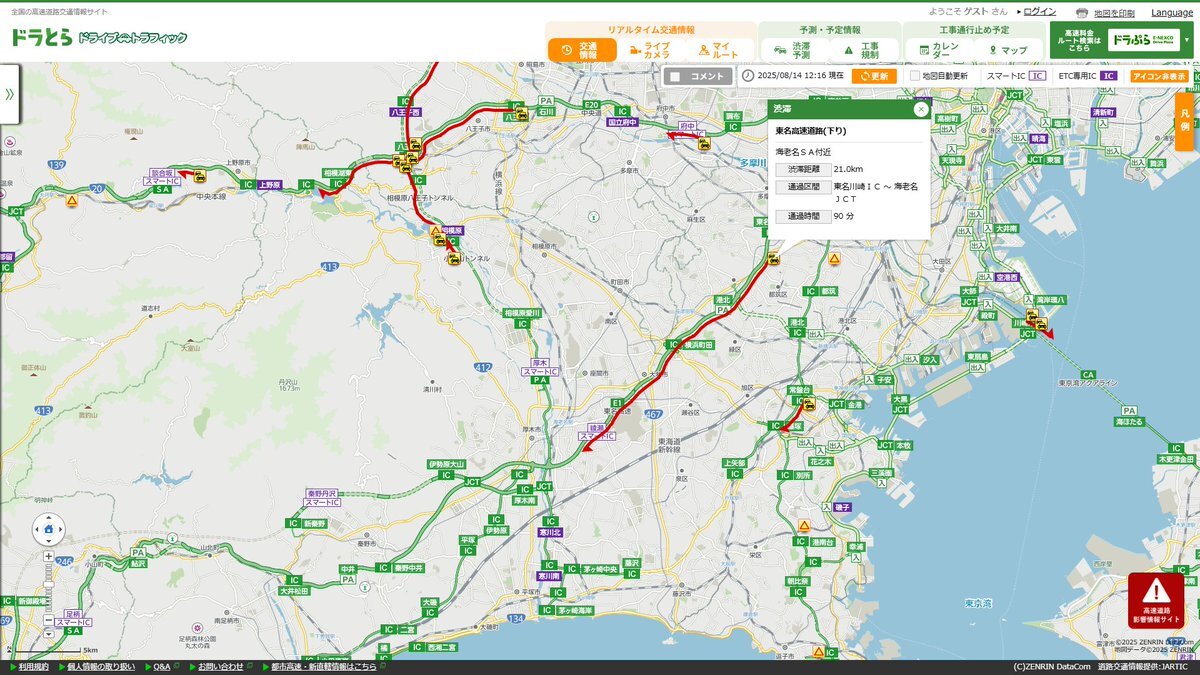
Task: Switch to the ライブカメラ tab
Action: (651, 50)
